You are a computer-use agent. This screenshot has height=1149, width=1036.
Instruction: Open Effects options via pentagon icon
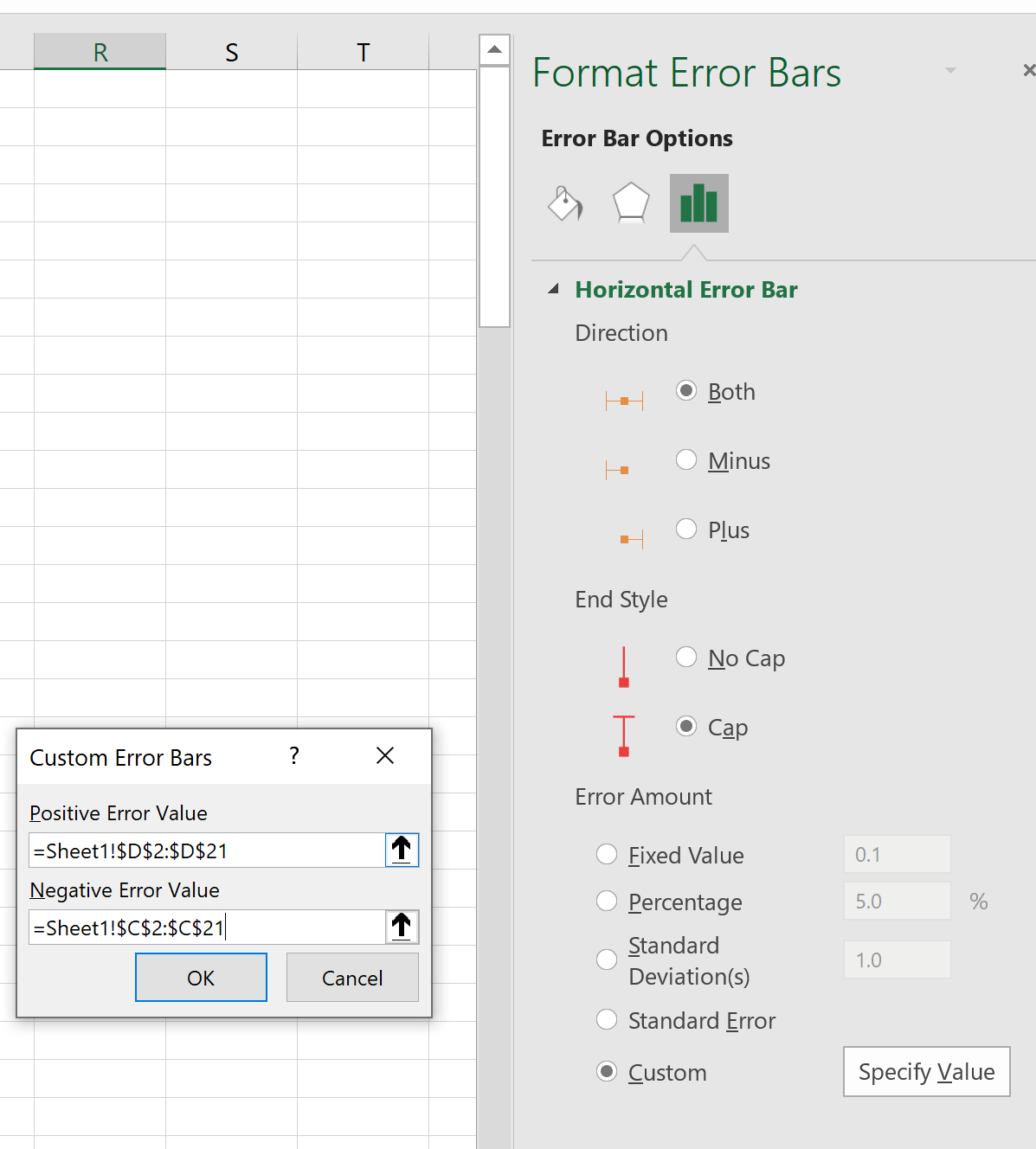coord(631,203)
